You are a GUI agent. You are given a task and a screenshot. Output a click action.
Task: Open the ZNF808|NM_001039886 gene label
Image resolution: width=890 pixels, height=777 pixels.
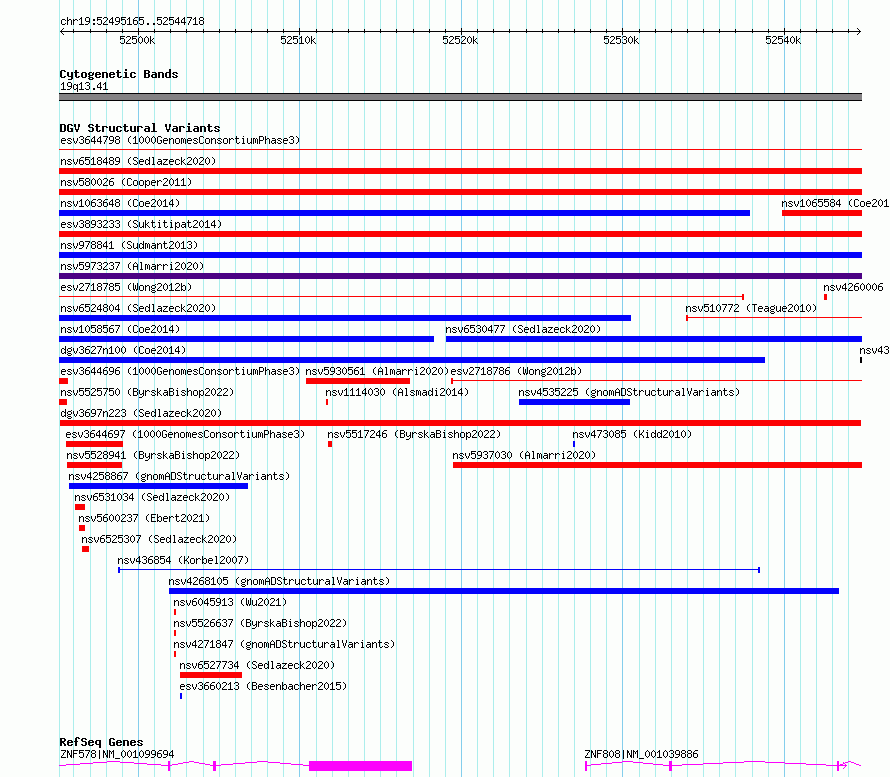[641, 754]
